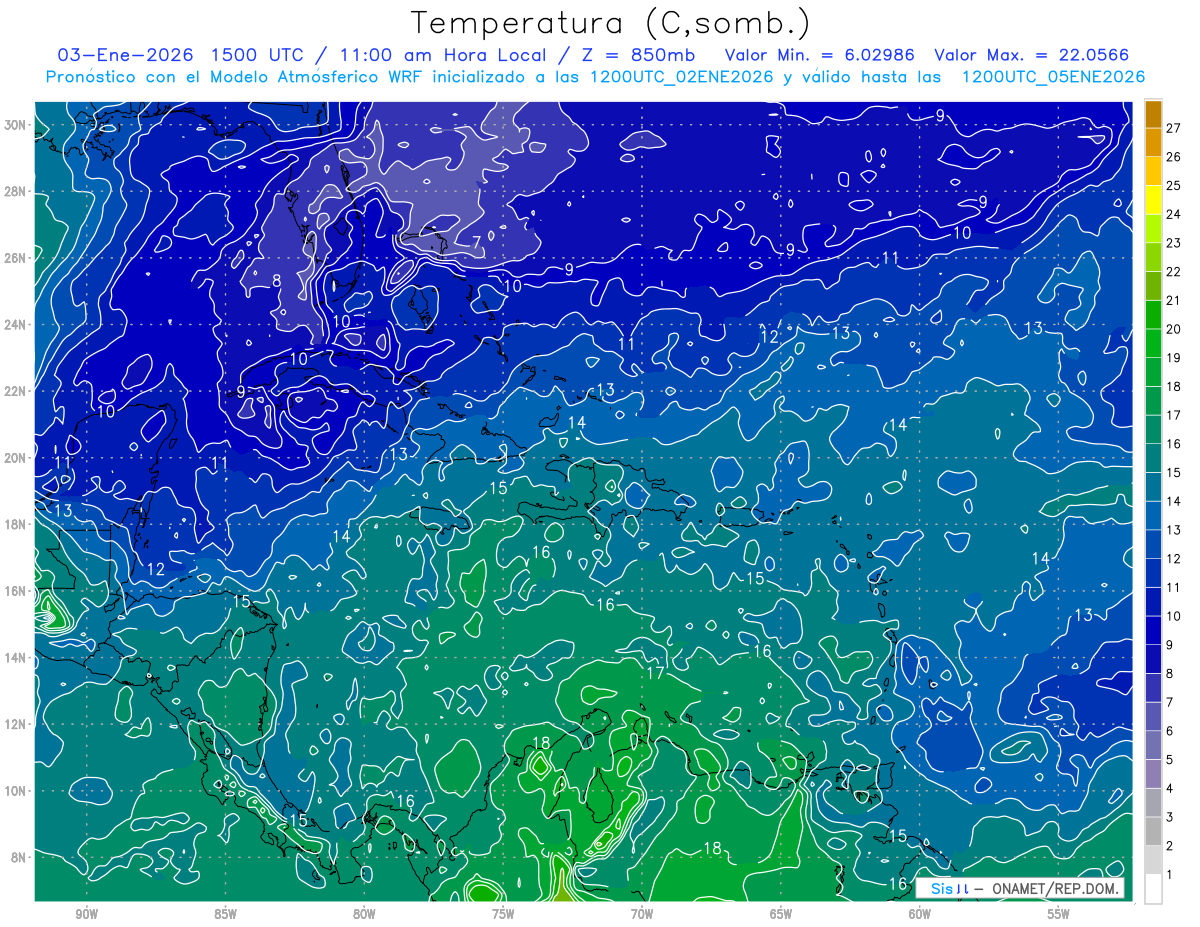
Task: Click the brown swatch above the 27 label
Action: 1154,114
